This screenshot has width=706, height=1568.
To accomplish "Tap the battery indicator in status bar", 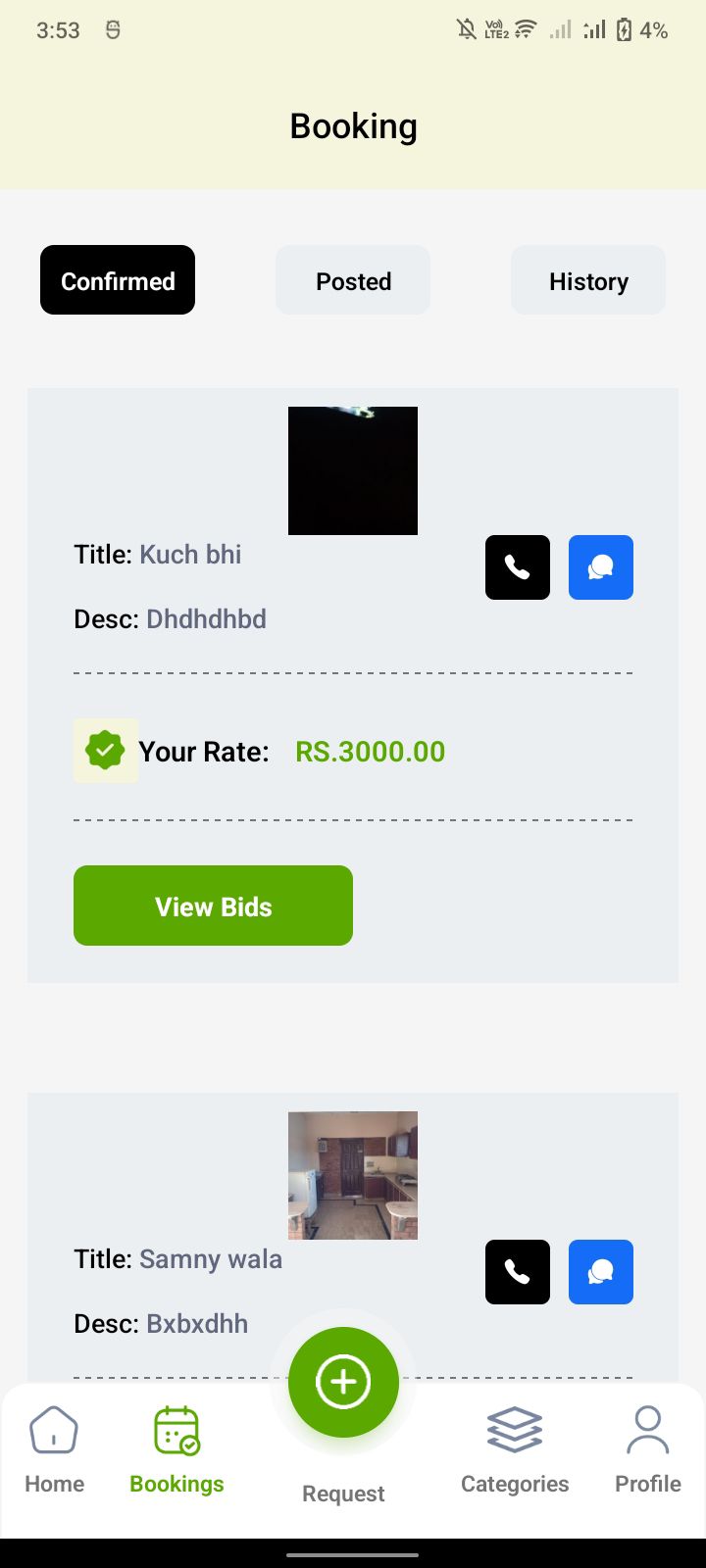I will (x=625, y=30).
